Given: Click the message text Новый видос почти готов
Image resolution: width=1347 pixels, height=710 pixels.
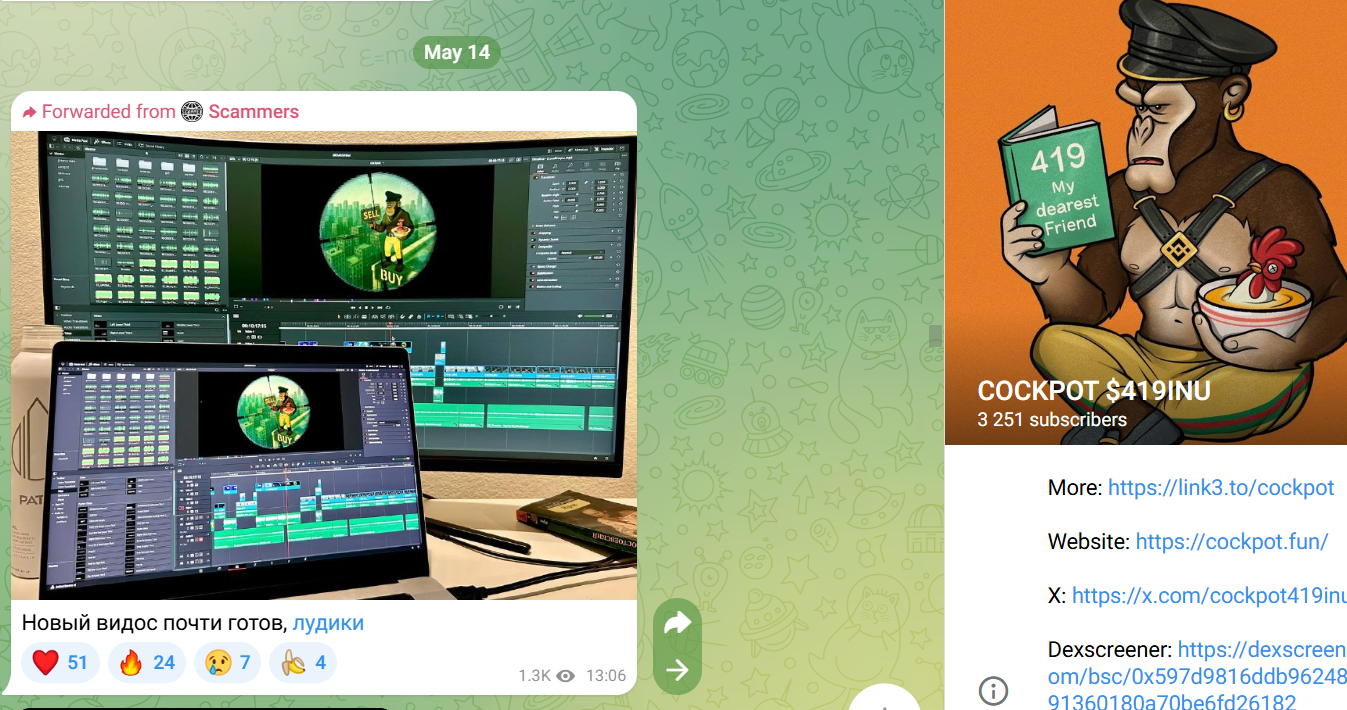Looking at the screenshot, I should [154, 623].
